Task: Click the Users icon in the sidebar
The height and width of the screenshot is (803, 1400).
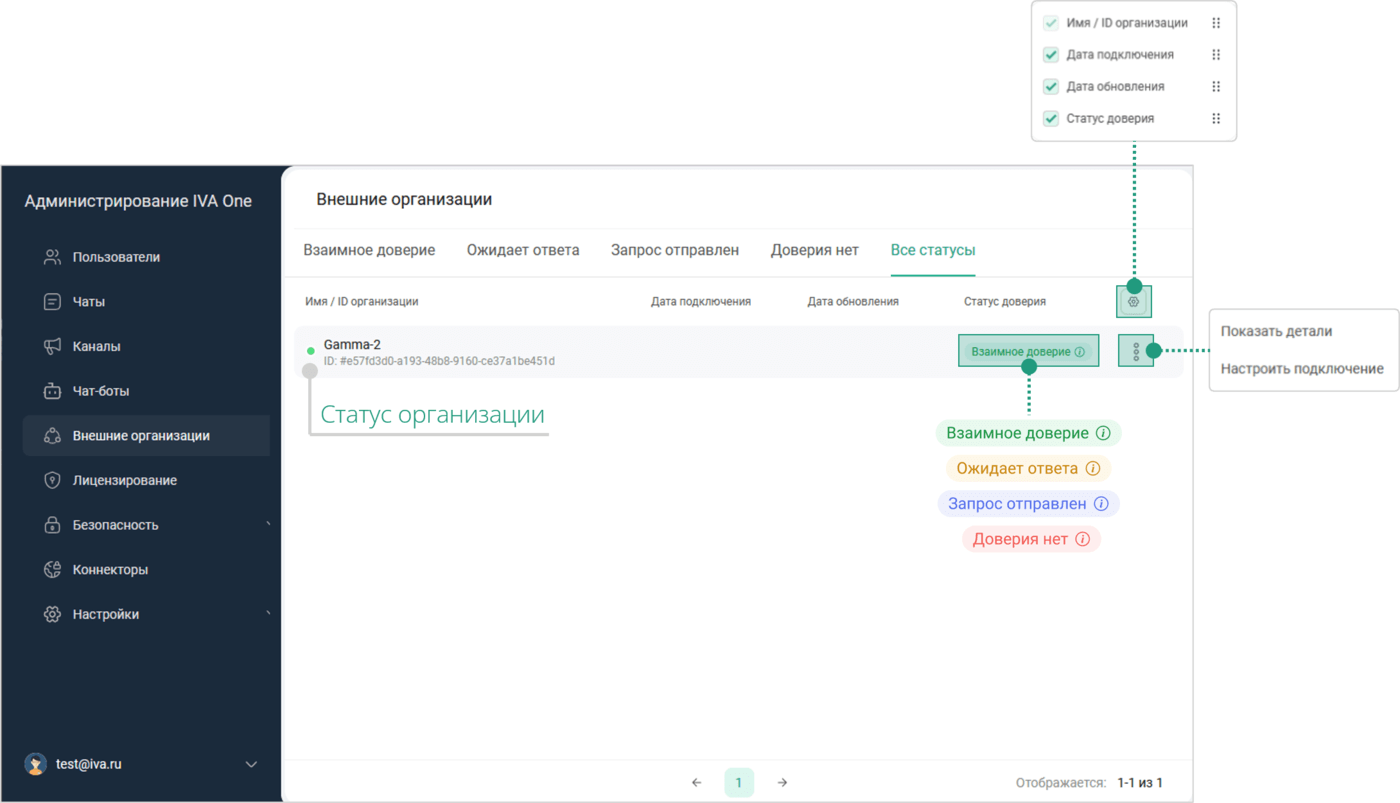Action: (x=53, y=257)
